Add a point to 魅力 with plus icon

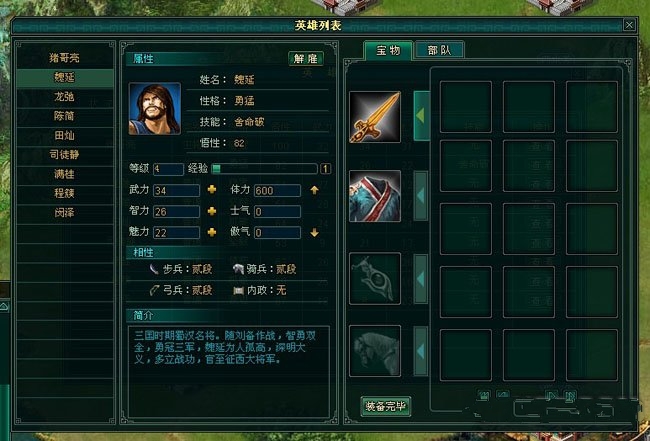[x=211, y=232]
